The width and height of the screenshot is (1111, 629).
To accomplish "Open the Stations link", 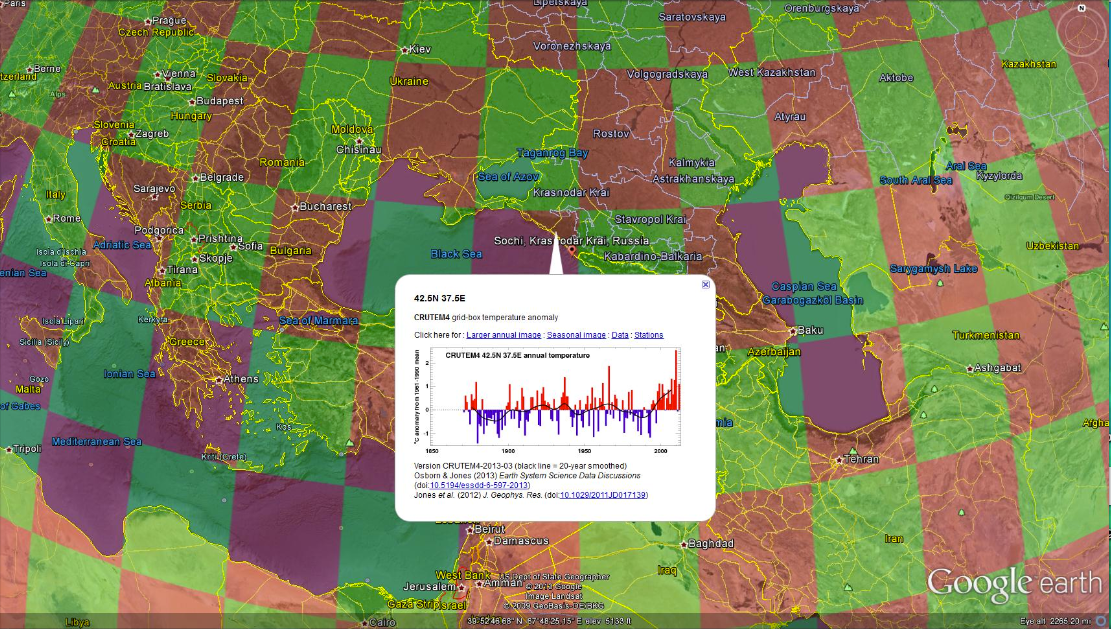I will (x=648, y=335).
